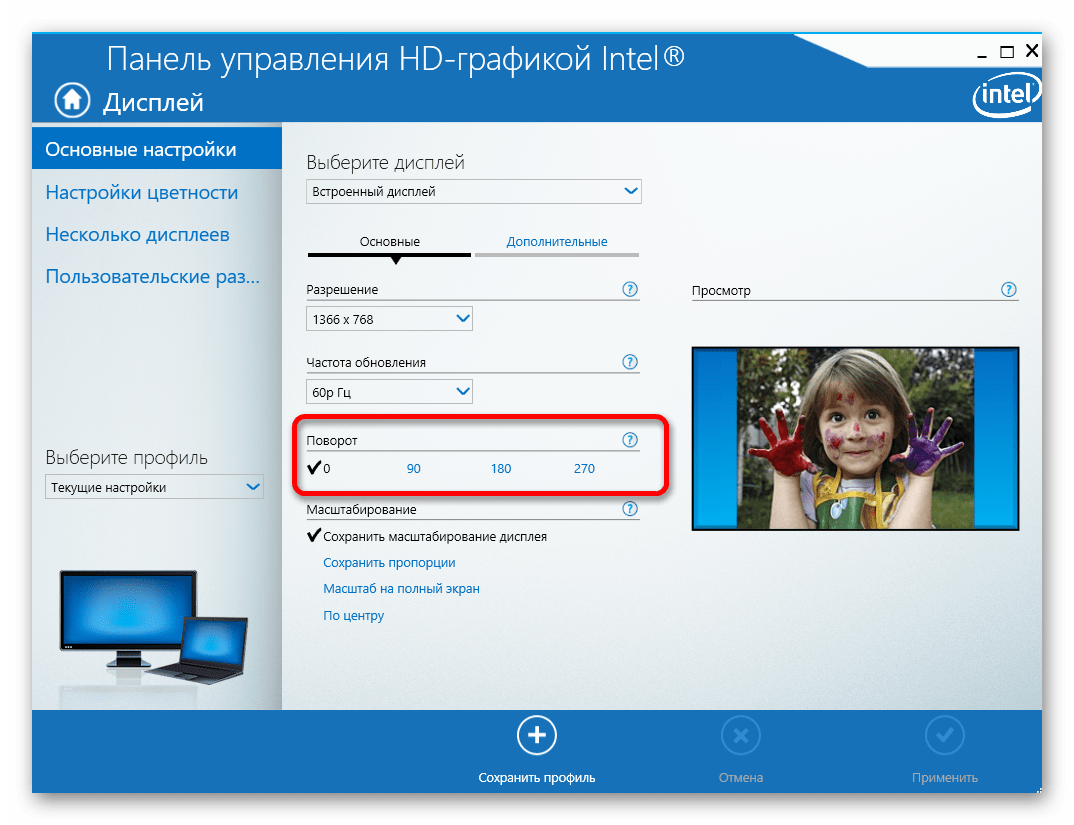Click the Intel logo icon
This screenshot has width=1074, height=825.
1006,98
